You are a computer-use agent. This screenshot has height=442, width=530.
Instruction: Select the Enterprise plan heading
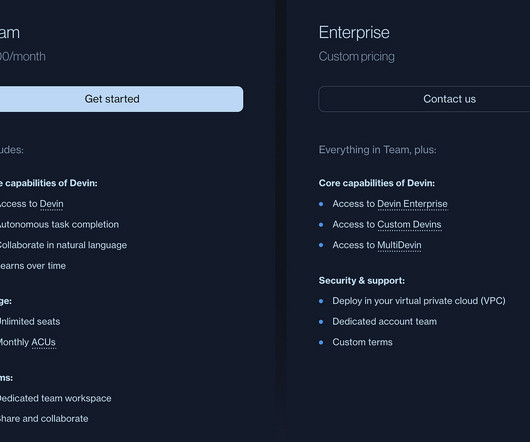(354, 32)
